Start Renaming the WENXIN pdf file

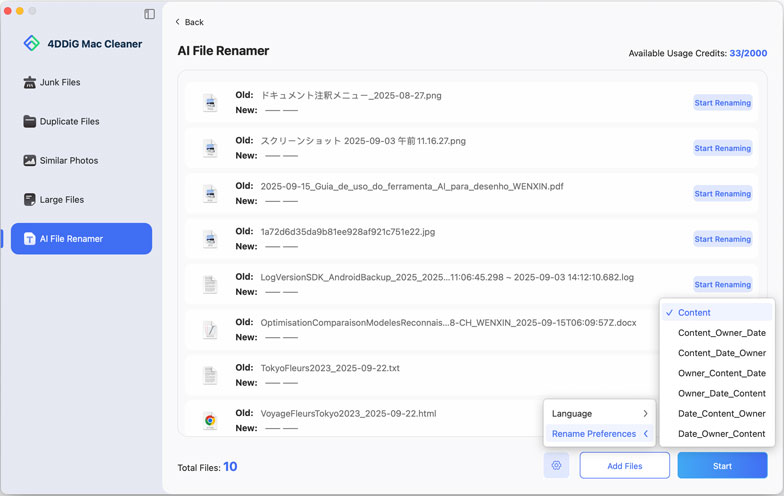(x=722, y=194)
